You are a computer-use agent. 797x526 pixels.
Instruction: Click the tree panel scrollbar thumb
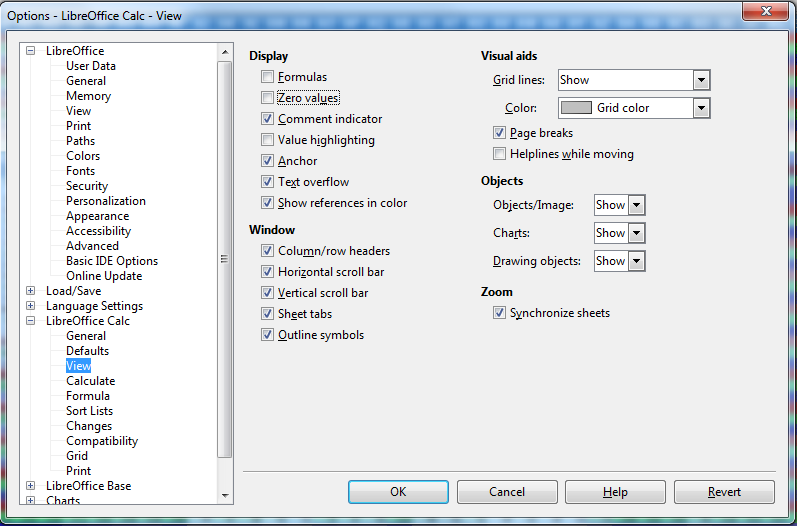click(225, 259)
